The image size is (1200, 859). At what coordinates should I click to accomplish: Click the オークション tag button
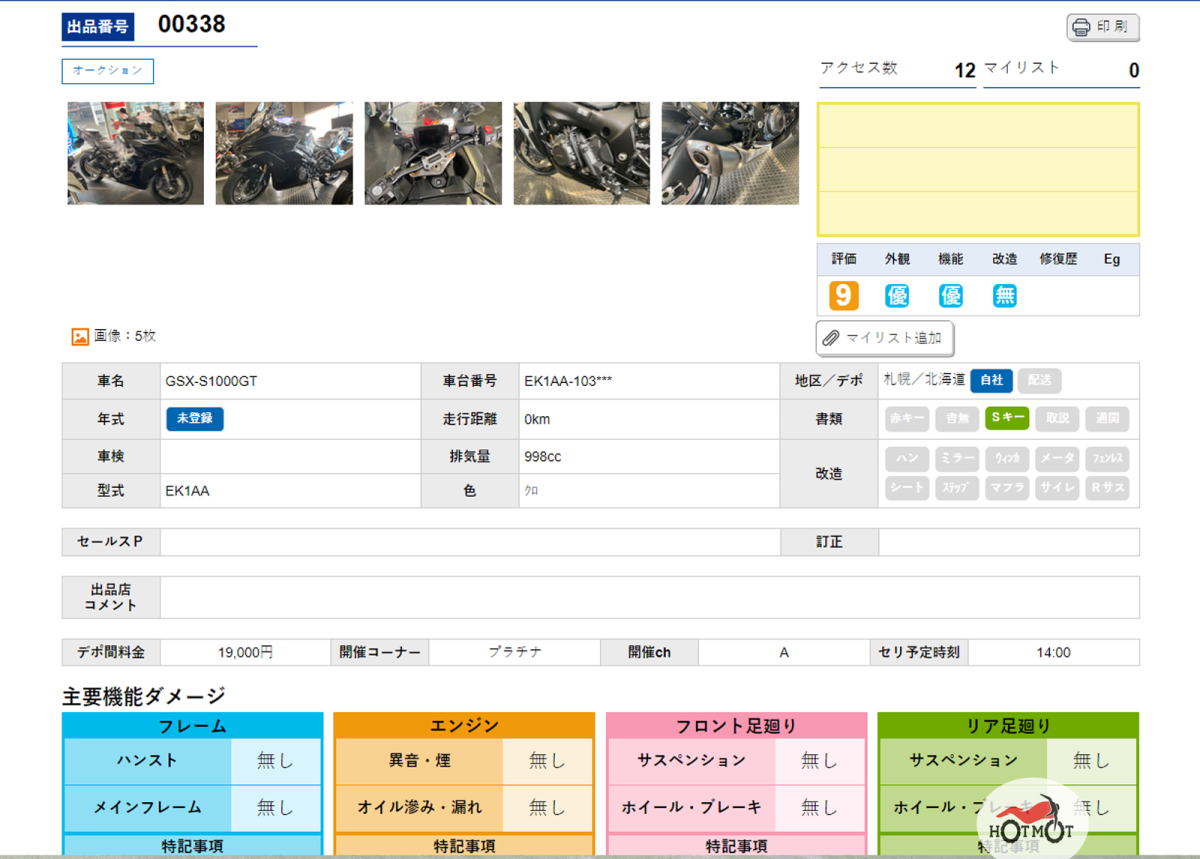tap(107, 71)
